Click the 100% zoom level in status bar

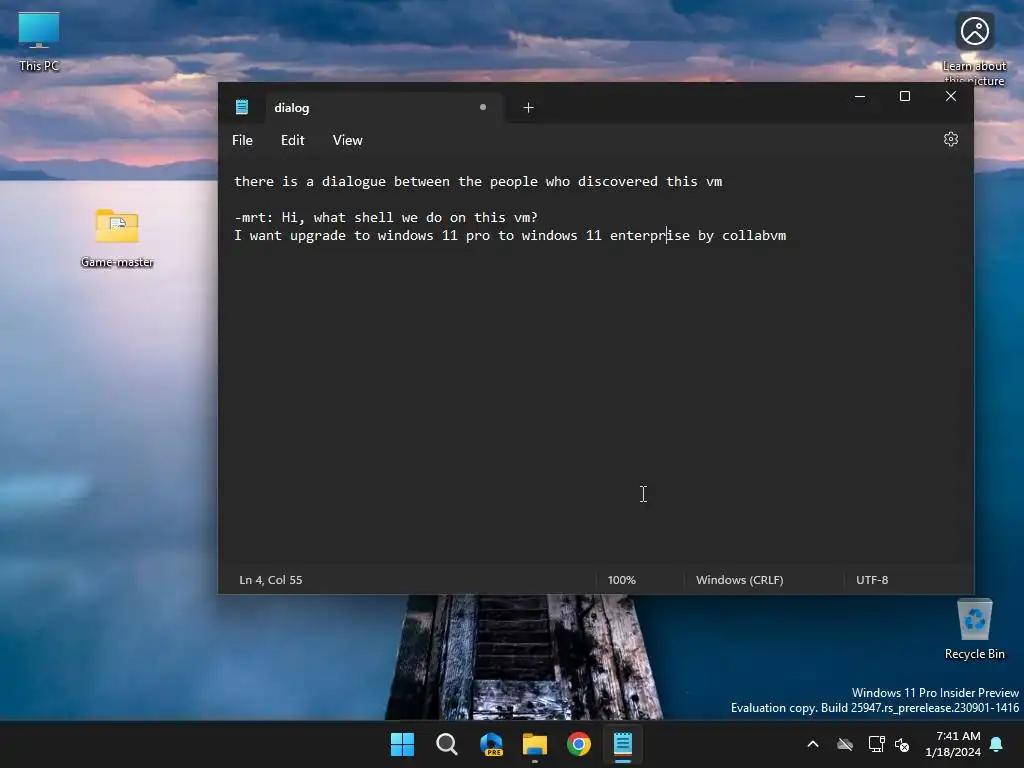pos(621,580)
